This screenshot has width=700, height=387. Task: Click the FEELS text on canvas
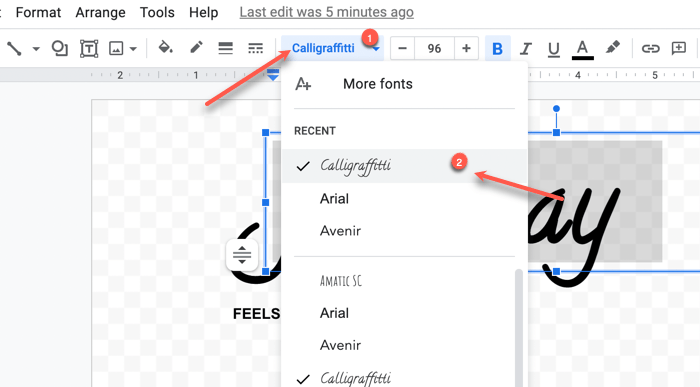point(257,314)
